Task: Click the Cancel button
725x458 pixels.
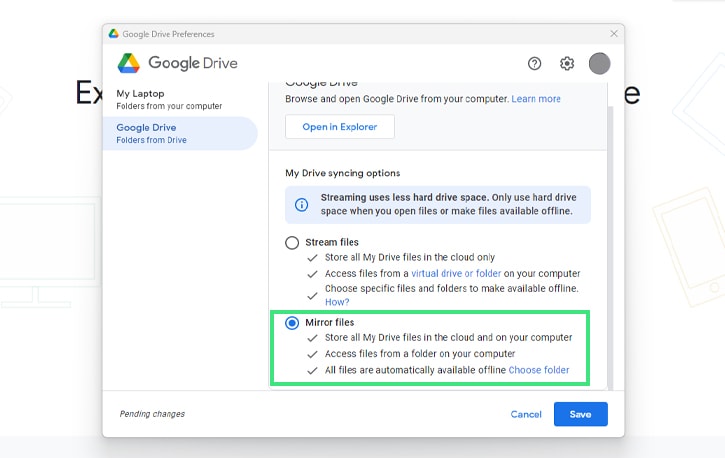Action: point(526,414)
